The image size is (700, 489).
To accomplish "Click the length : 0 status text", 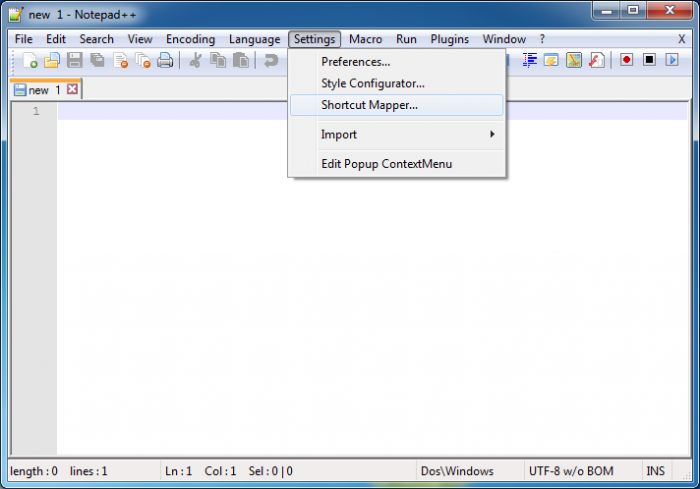I will tap(34, 471).
